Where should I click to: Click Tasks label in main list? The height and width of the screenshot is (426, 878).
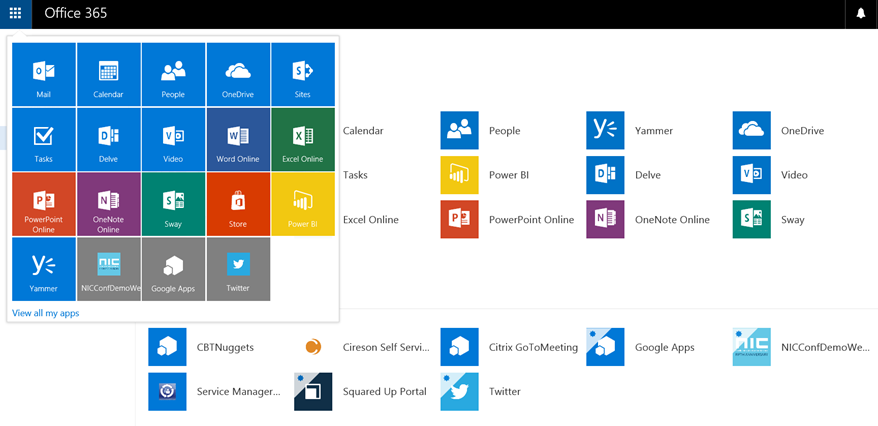point(355,175)
